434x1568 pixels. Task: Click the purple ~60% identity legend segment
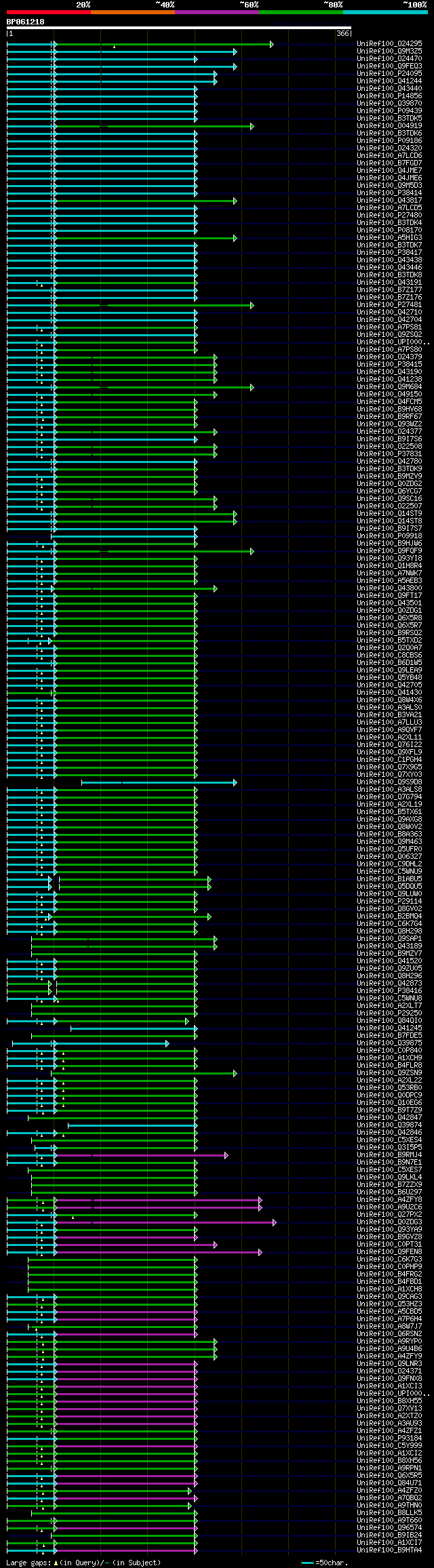pos(217,12)
